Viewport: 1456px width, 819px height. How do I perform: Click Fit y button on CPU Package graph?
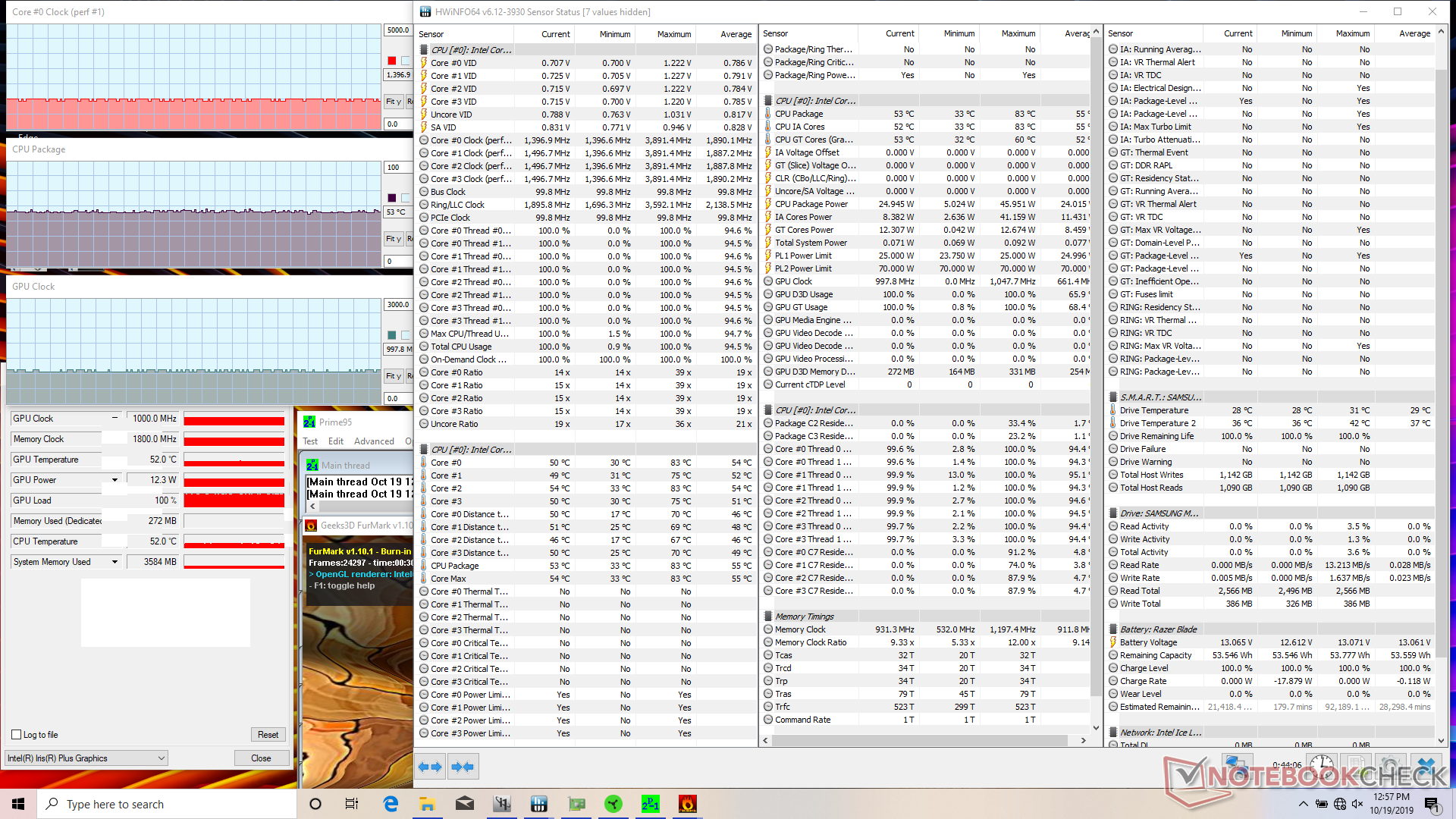click(x=393, y=239)
